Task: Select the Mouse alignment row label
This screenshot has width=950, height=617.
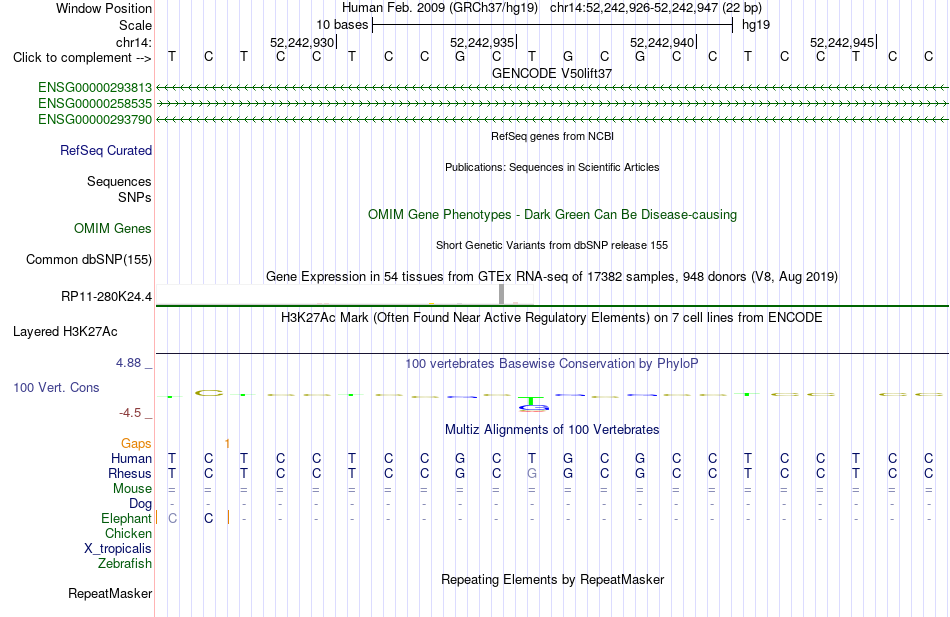Action: [132, 489]
